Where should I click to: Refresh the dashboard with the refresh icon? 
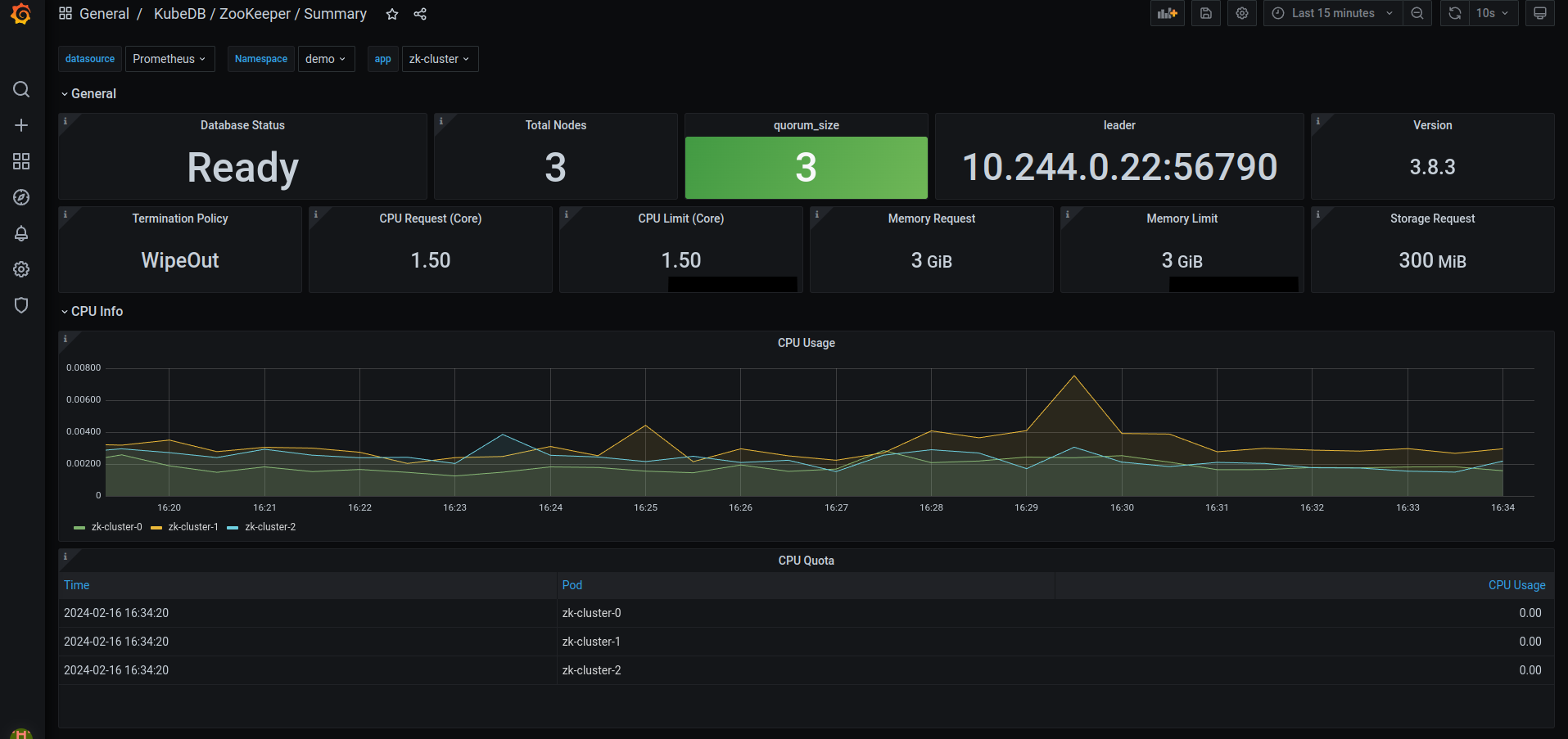(1454, 12)
